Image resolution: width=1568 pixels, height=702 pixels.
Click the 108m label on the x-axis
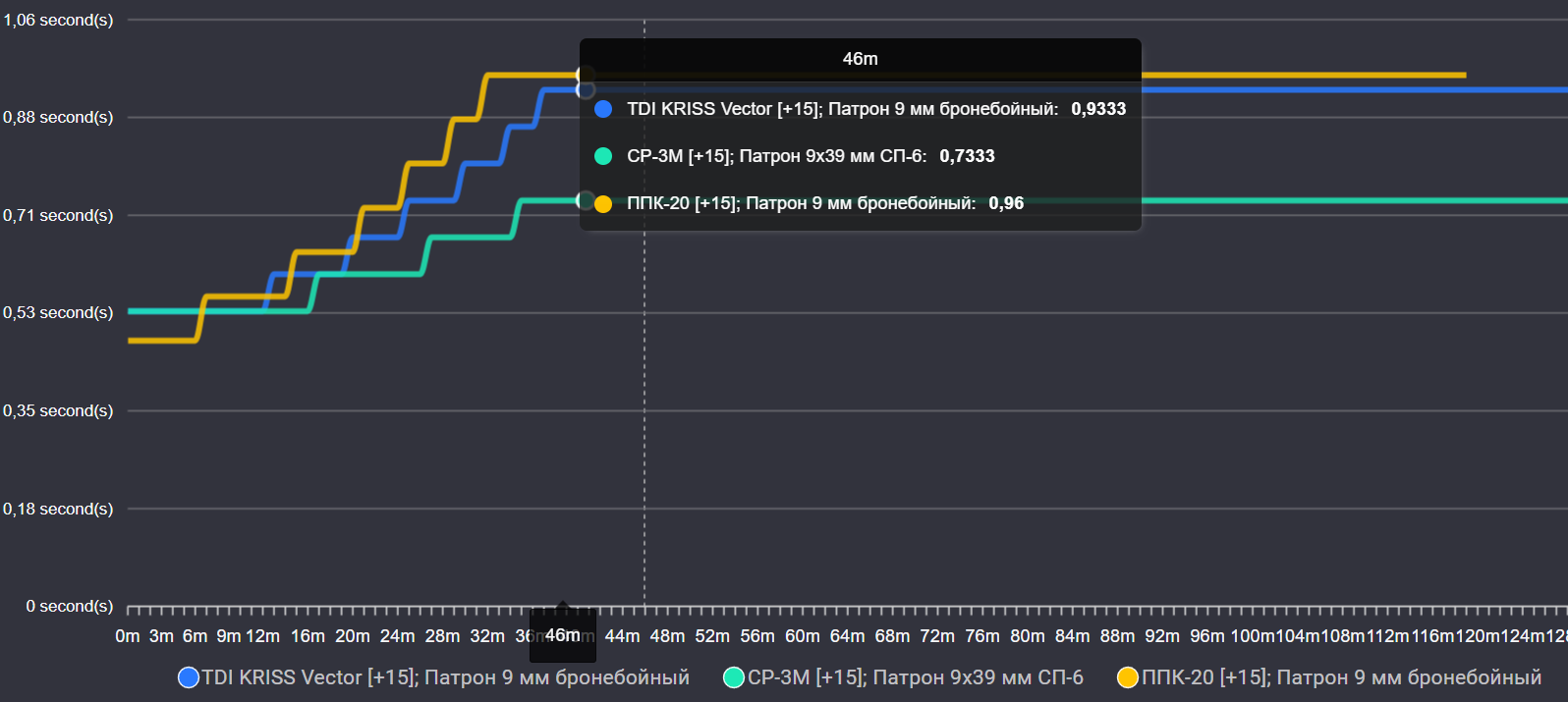click(1343, 636)
